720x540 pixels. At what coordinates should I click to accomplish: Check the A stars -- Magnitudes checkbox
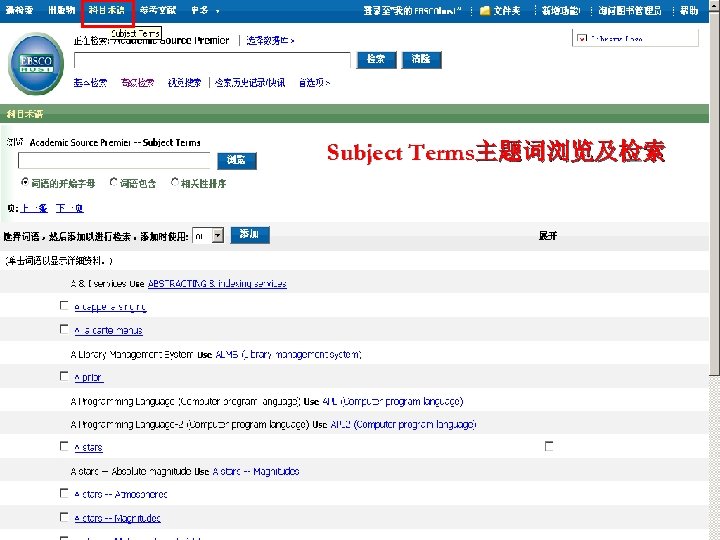point(64,517)
